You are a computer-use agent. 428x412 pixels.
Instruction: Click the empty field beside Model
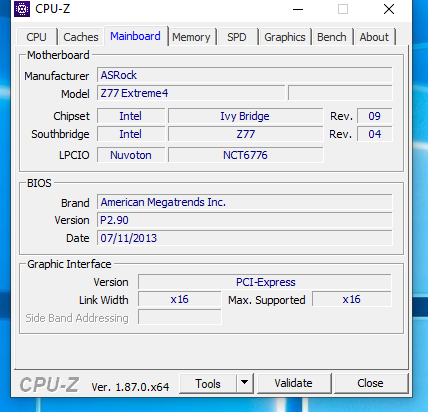click(x=340, y=93)
